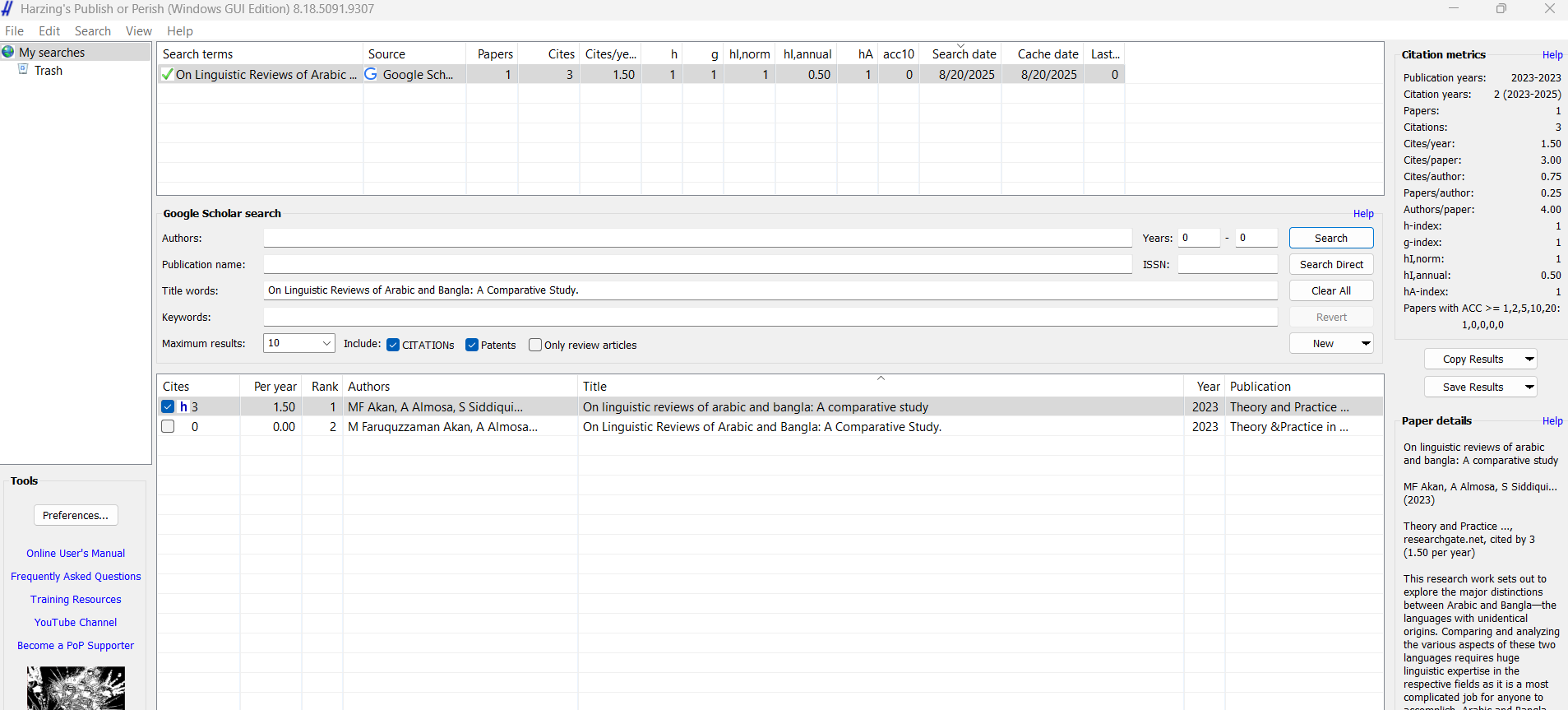Expand the Save Results dropdown arrow
1568x710 pixels.
pyautogui.click(x=1529, y=387)
